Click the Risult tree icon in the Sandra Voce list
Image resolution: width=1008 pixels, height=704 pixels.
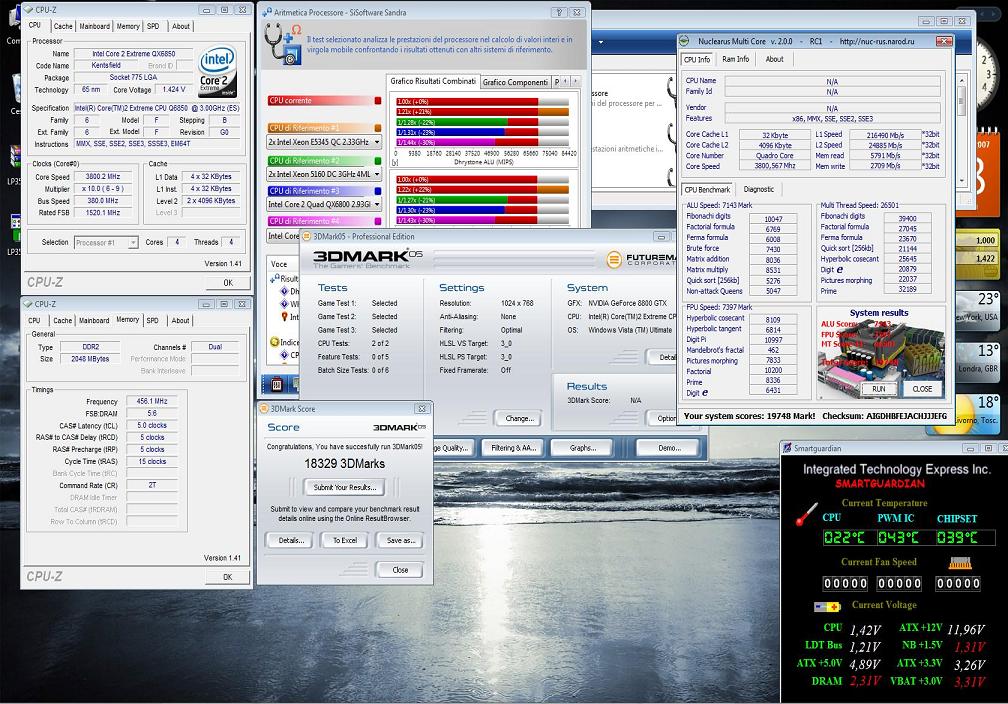[274, 278]
